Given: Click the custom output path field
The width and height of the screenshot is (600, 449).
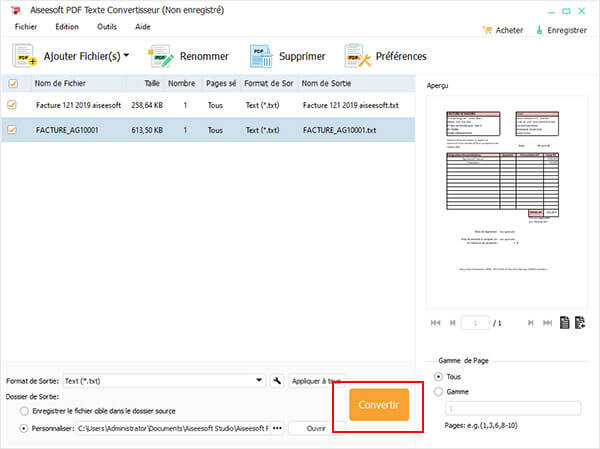Looking at the screenshot, I should click(x=173, y=428).
